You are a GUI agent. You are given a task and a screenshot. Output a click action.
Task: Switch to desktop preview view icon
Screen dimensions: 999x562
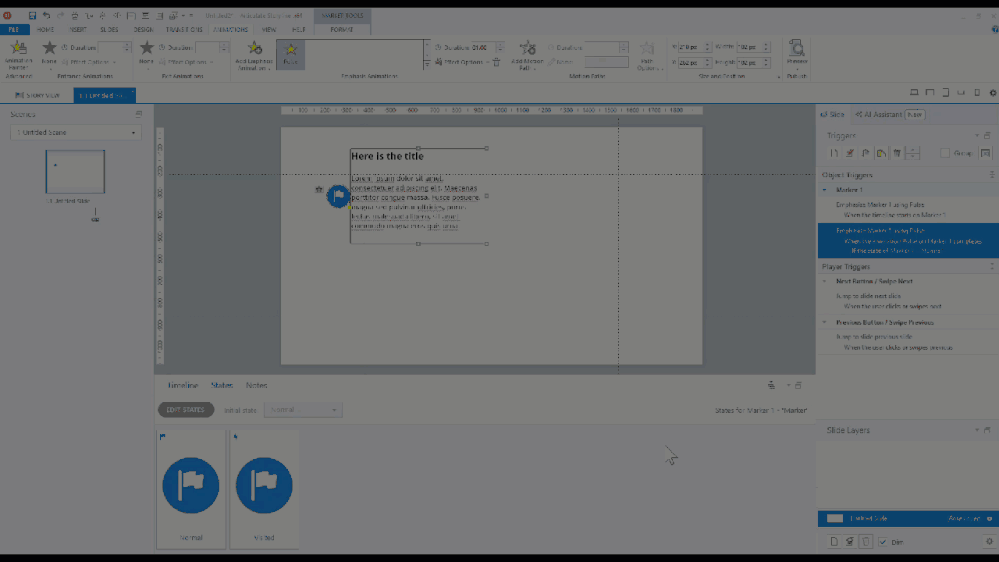point(914,92)
